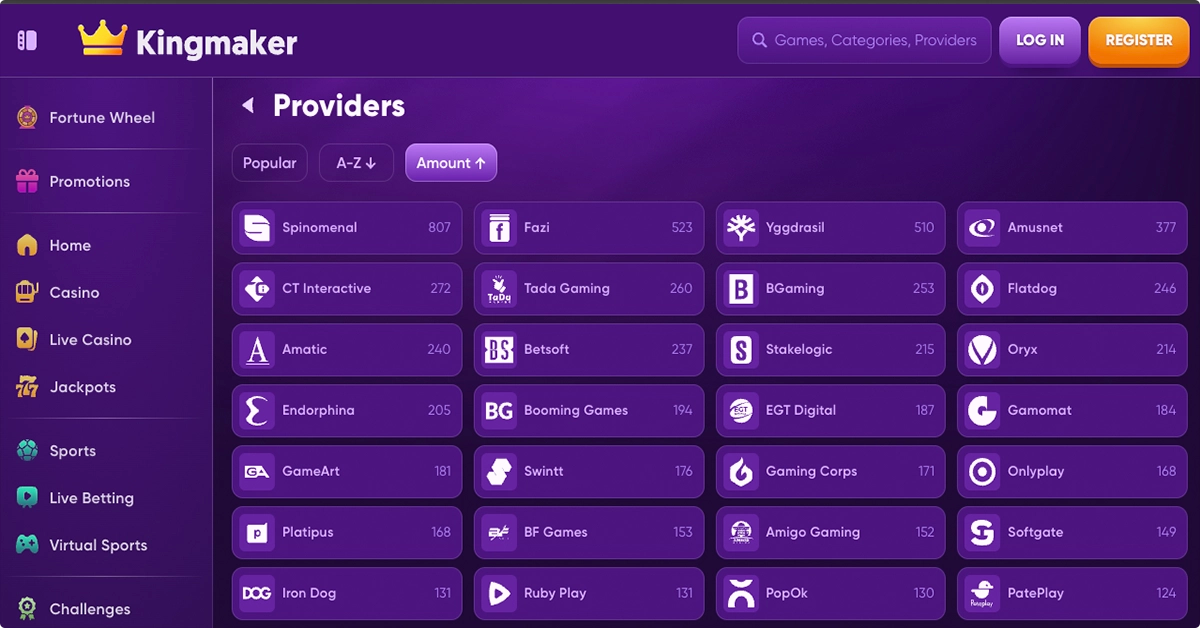The image size is (1200, 628).
Task: Click the search games input field
Action: 864,41
